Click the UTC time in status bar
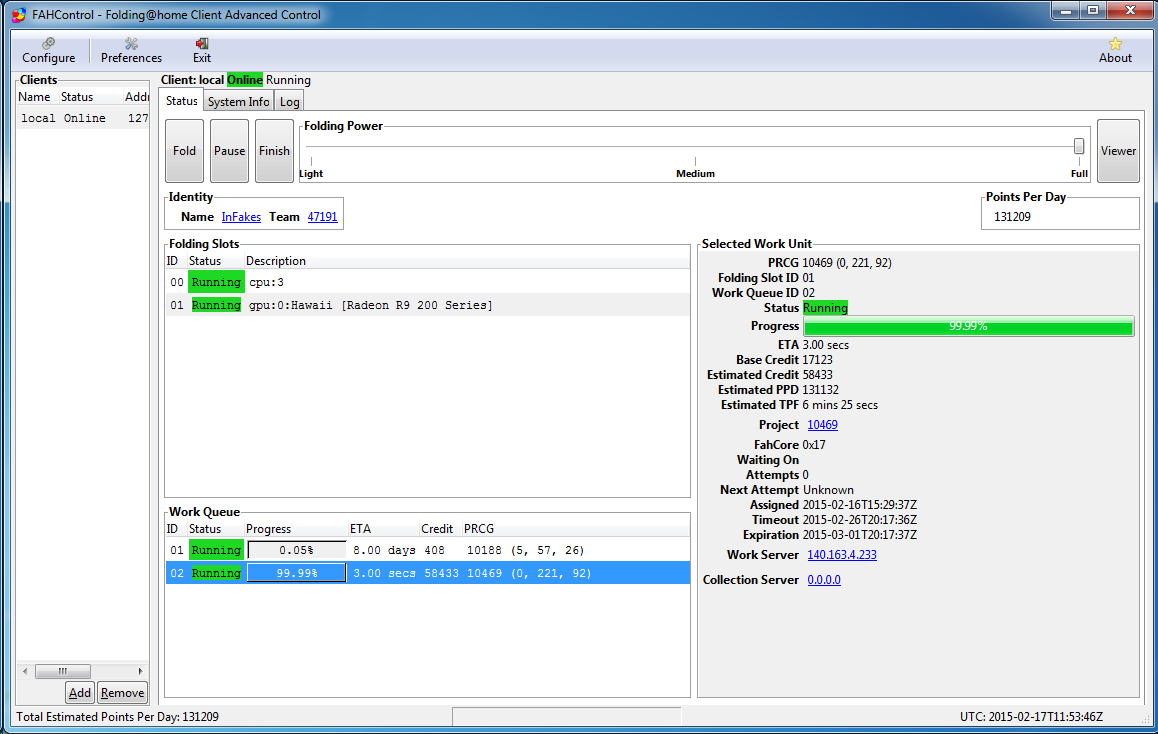This screenshot has height=734, width=1158. (1031, 717)
